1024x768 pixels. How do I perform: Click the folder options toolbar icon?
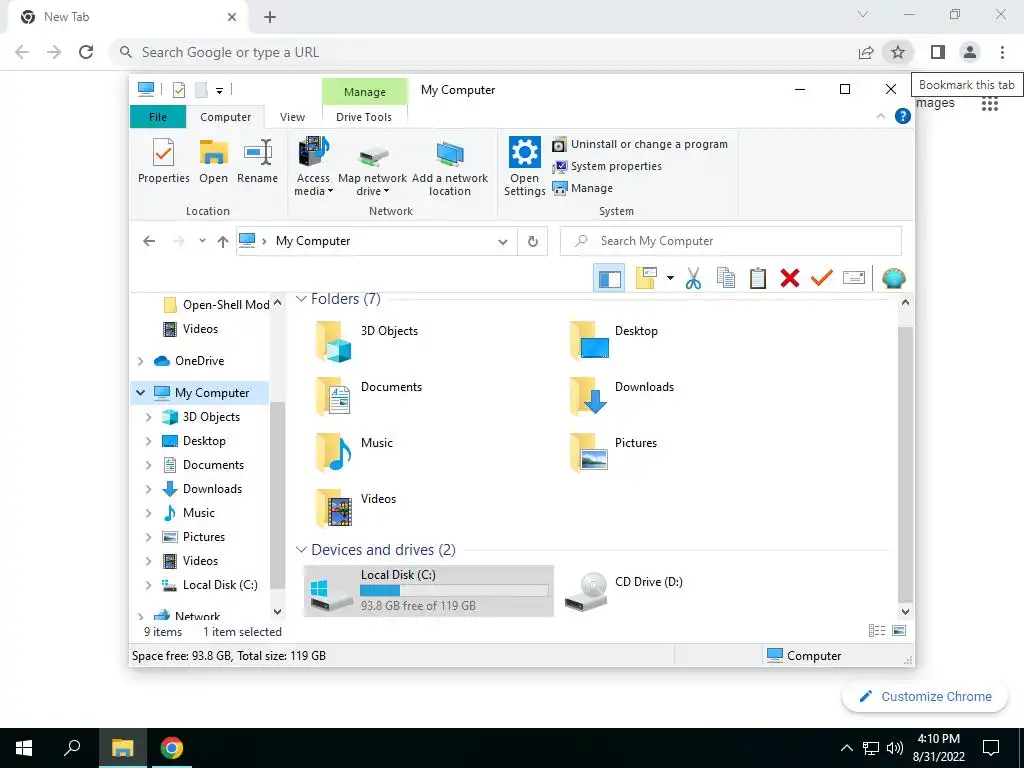click(x=646, y=279)
